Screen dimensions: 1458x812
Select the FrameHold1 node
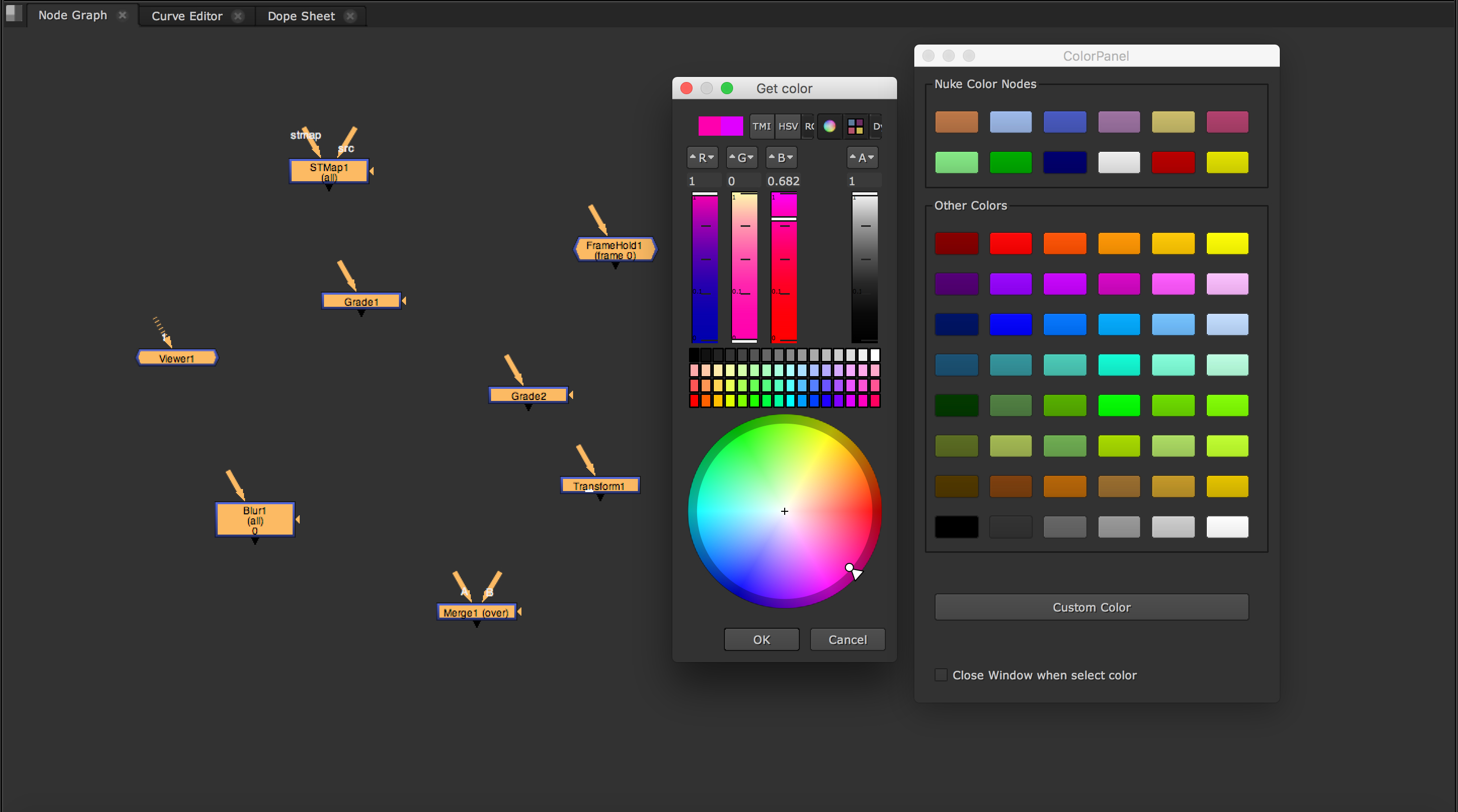pos(614,250)
